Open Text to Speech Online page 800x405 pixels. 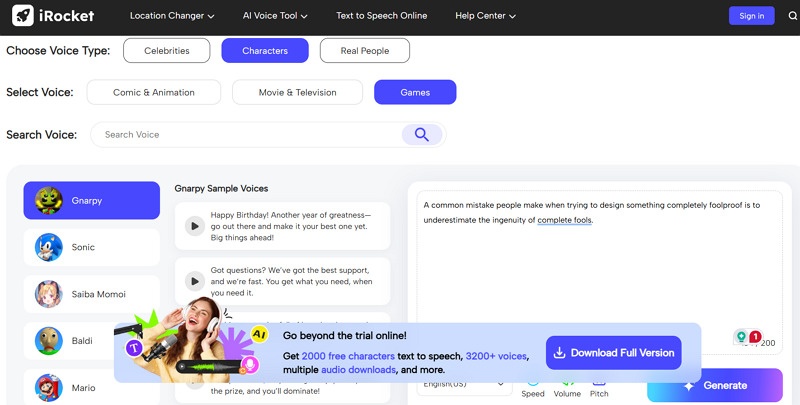(382, 16)
